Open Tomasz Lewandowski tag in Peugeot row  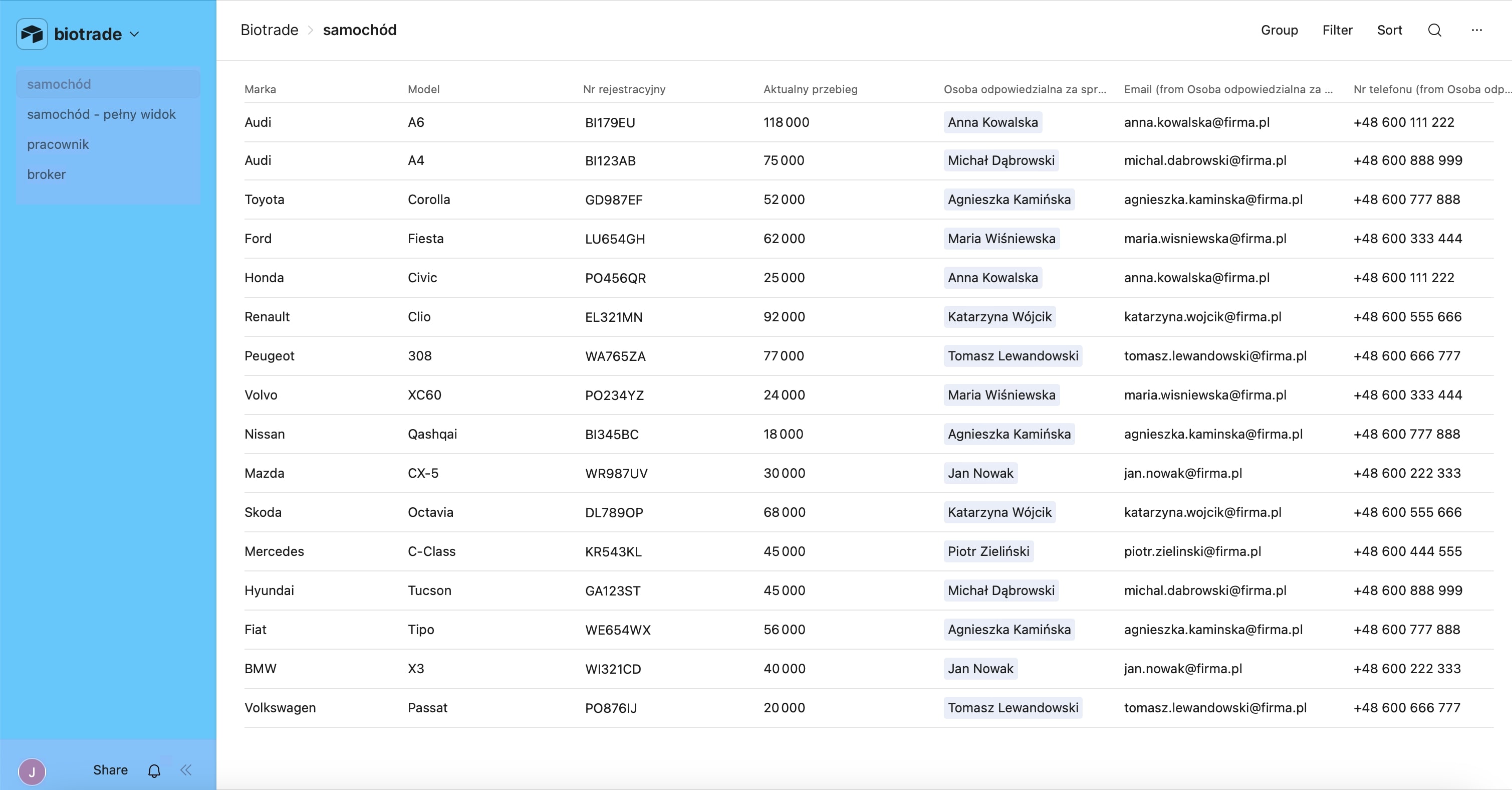1013,356
